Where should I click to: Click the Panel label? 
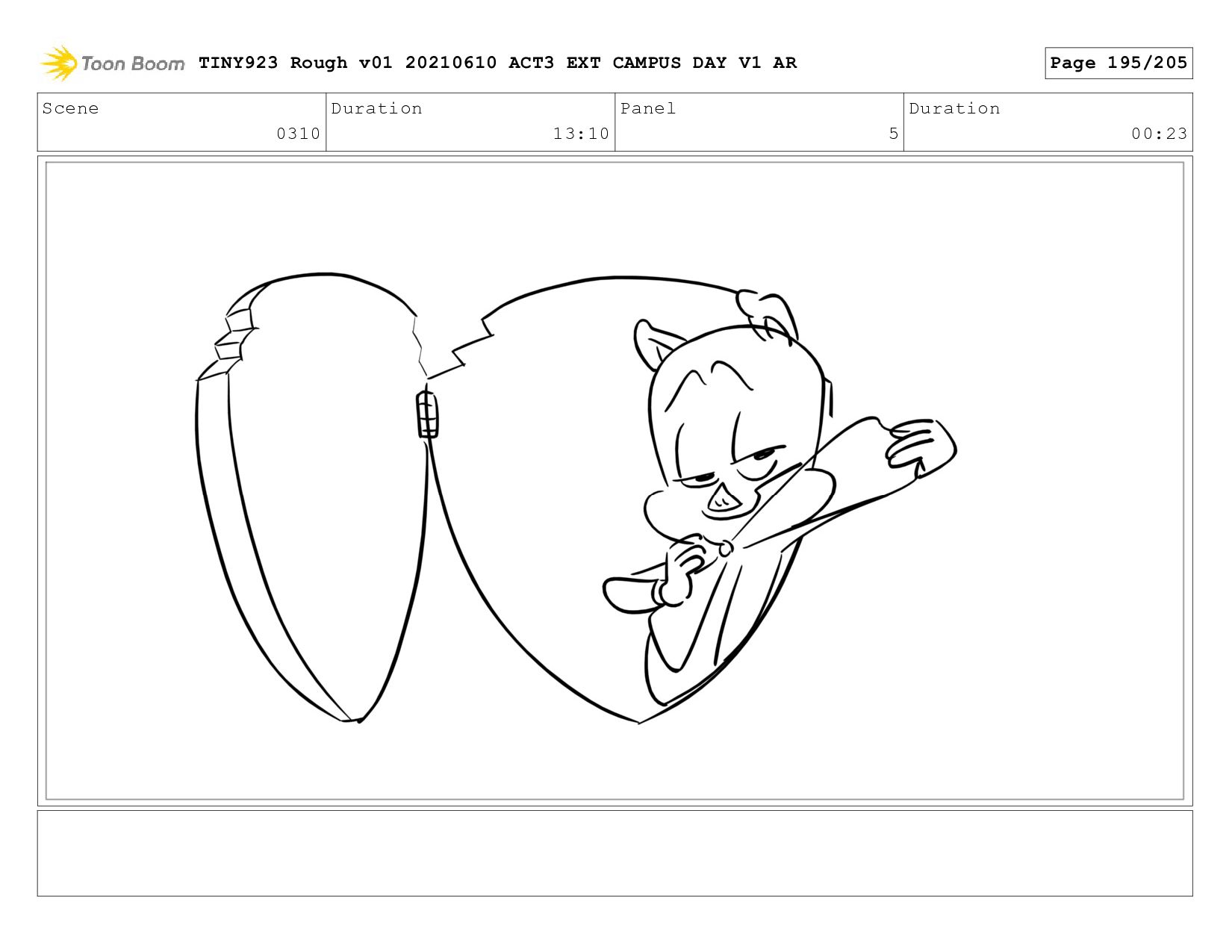point(648,108)
